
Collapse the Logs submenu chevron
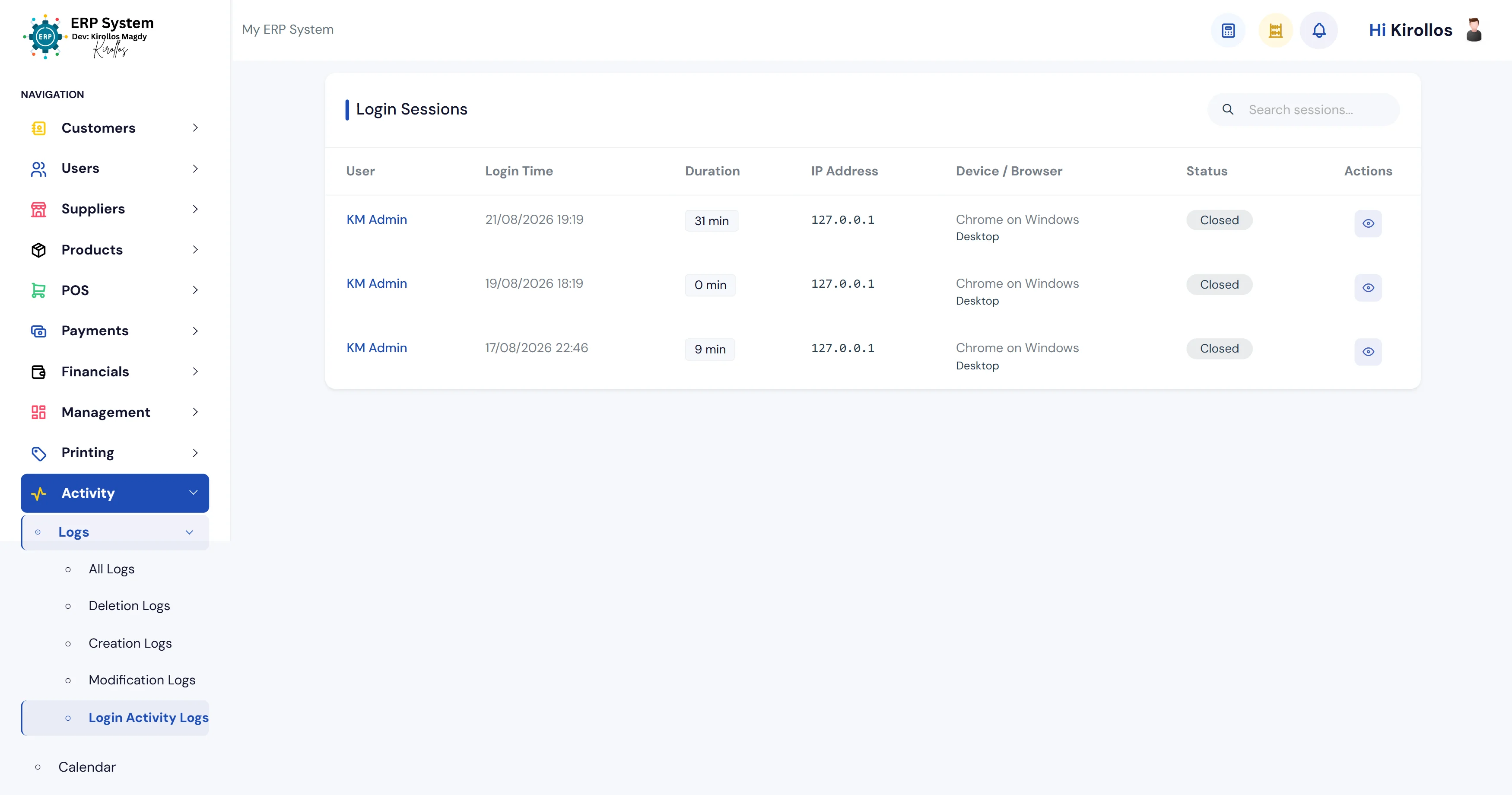[x=190, y=533]
